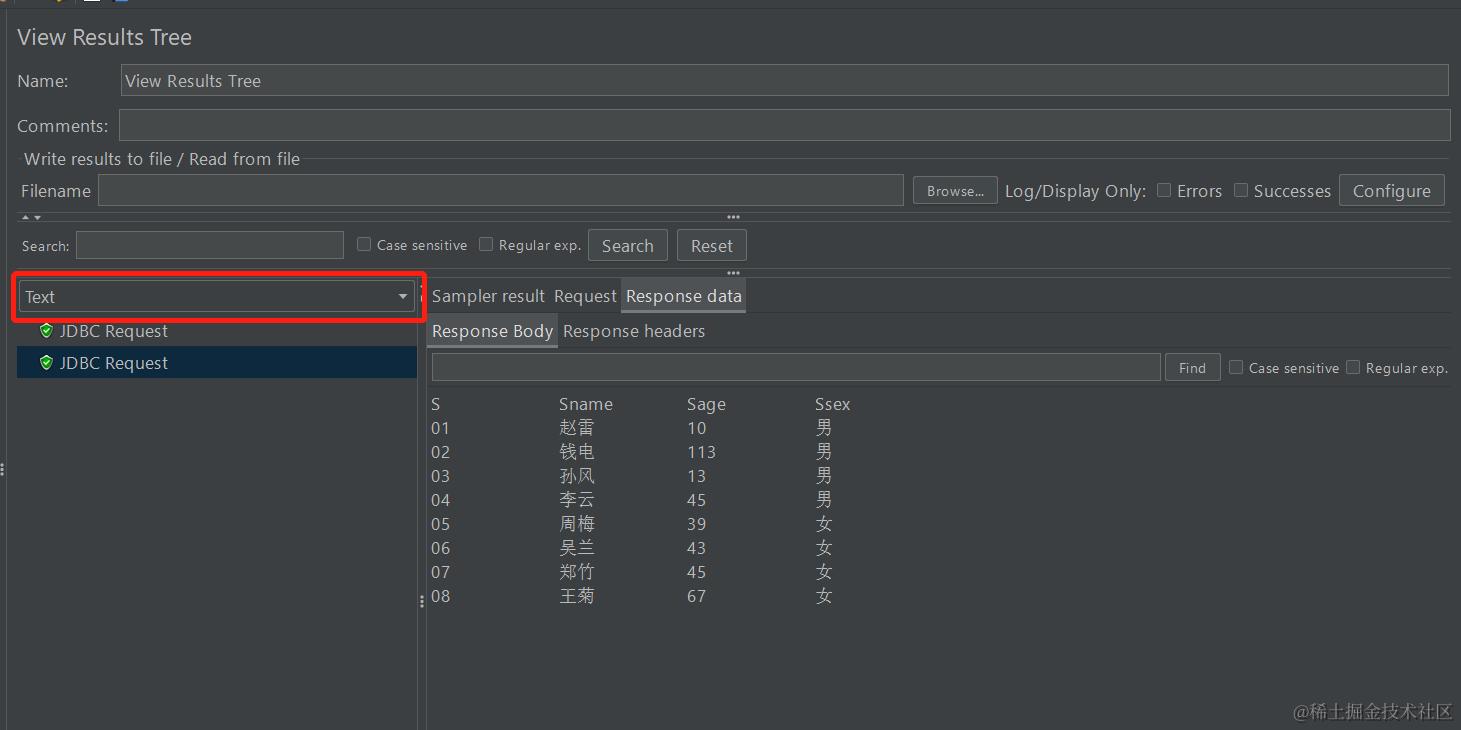Viewport: 1461px width, 730px height.
Task: Click the green shield icon of the highlighted JDBC Request
Action: [46, 363]
